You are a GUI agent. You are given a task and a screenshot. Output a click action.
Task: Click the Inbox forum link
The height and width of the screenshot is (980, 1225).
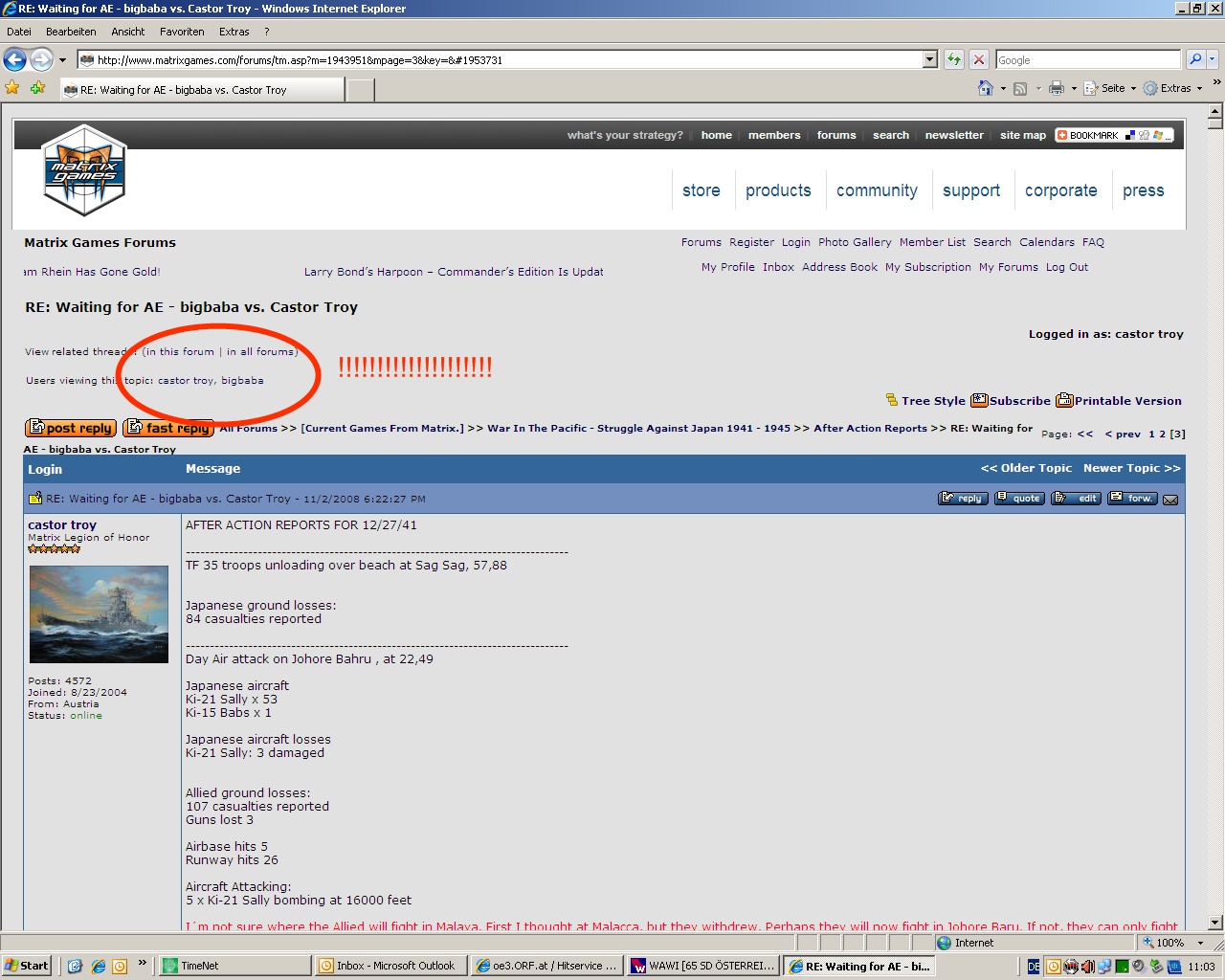click(x=778, y=267)
